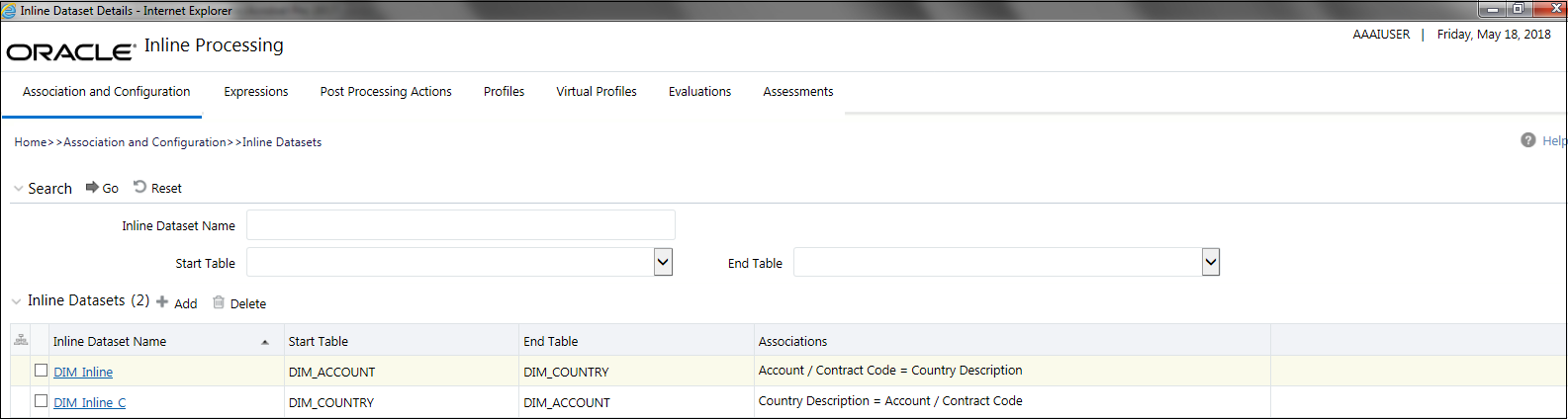This screenshot has height=420, width=1568.
Task: Open the Virtual Profiles tab
Action: point(597,92)
